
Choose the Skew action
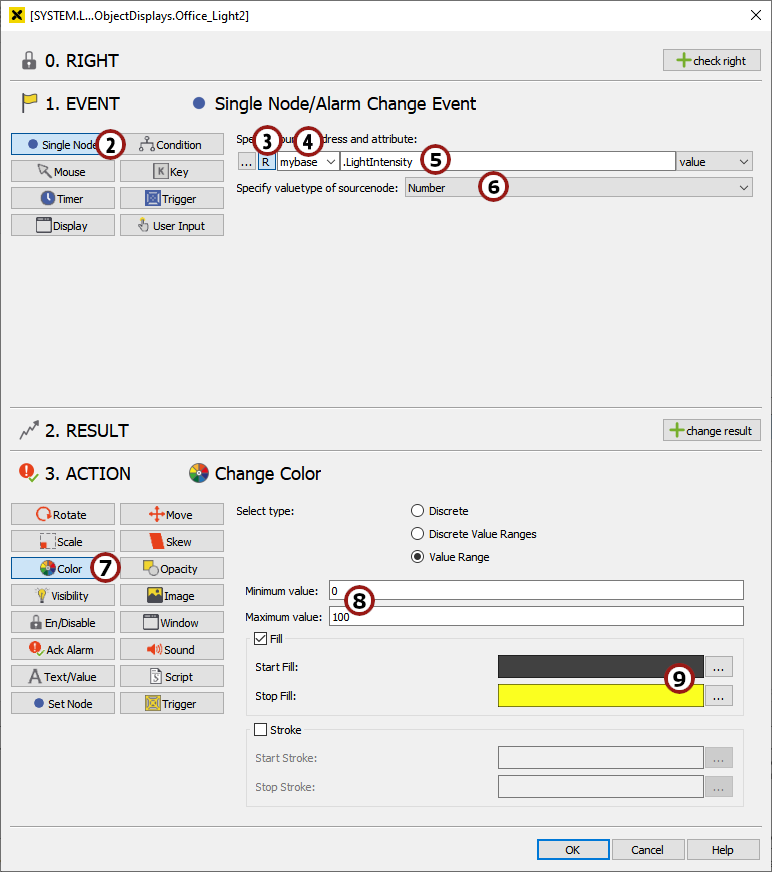(171, 542)
